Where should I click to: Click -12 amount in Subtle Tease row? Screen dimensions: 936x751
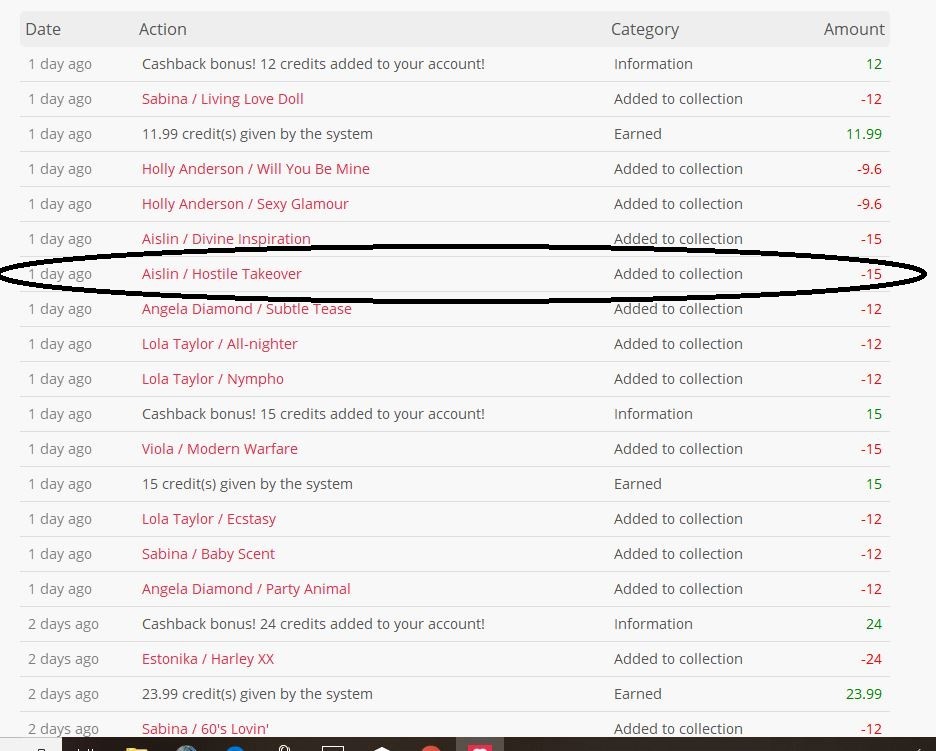click(871, 309)
